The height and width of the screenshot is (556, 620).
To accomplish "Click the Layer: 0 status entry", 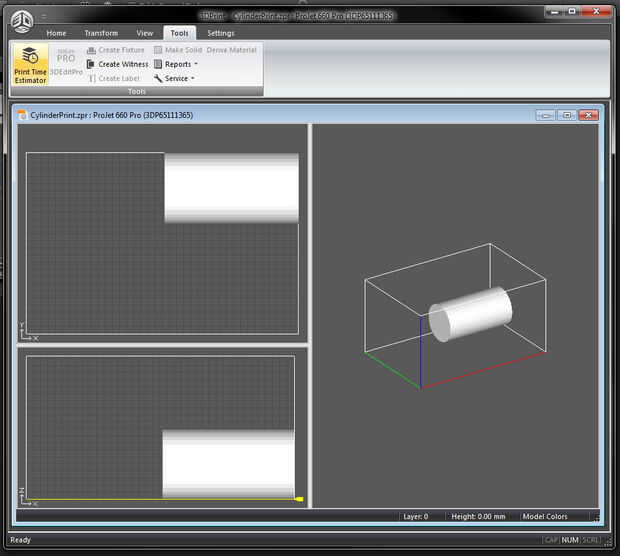I will pyautogui.click(x=416, y=516).
